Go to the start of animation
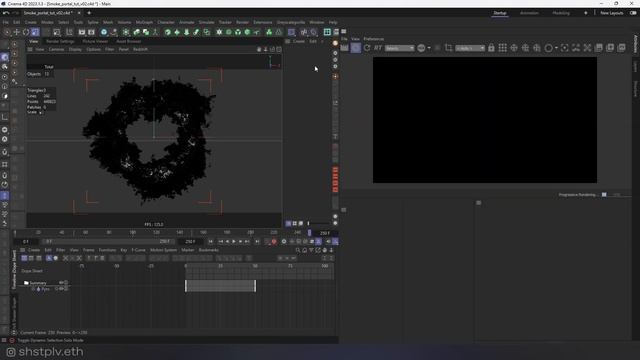This screenshot has width=640, height=360. point(211,242)
